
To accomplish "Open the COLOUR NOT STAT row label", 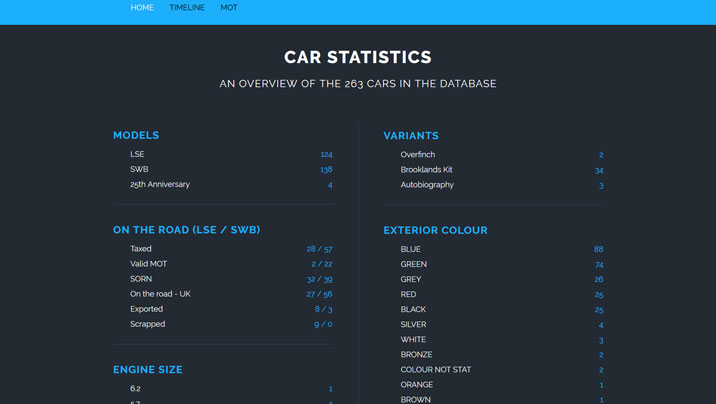I will point(436,370).
